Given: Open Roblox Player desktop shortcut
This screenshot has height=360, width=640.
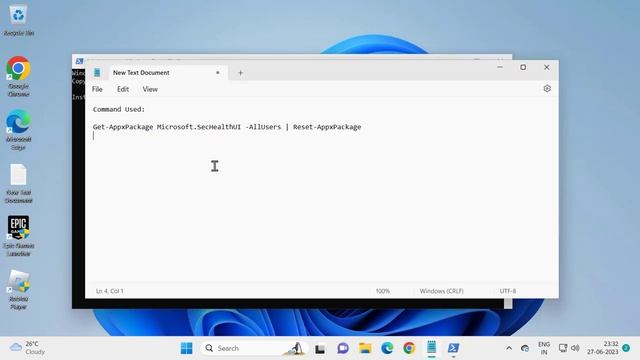Looking at the screenshot, I should (18, 289).
